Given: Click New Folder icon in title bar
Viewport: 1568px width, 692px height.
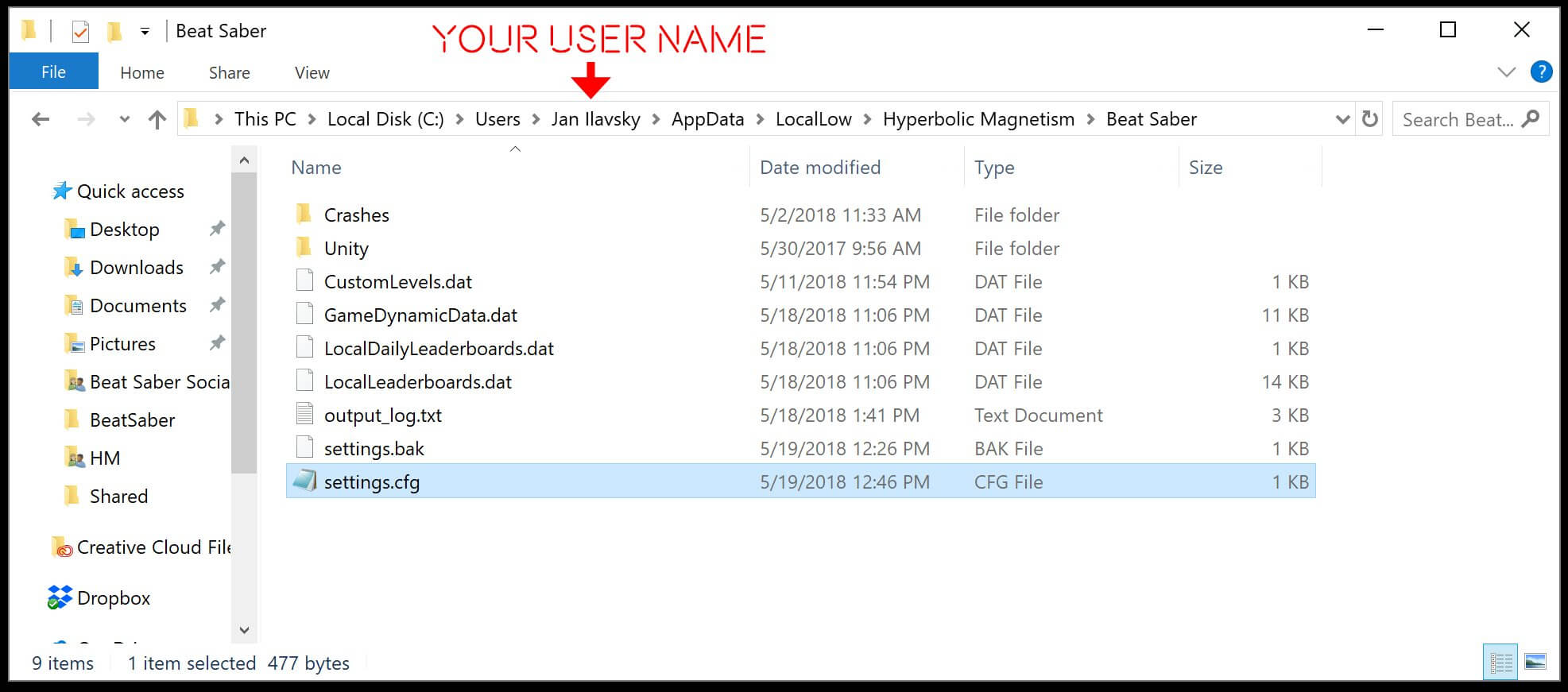Looking at the screenshot, I should (x=114, y=31).
